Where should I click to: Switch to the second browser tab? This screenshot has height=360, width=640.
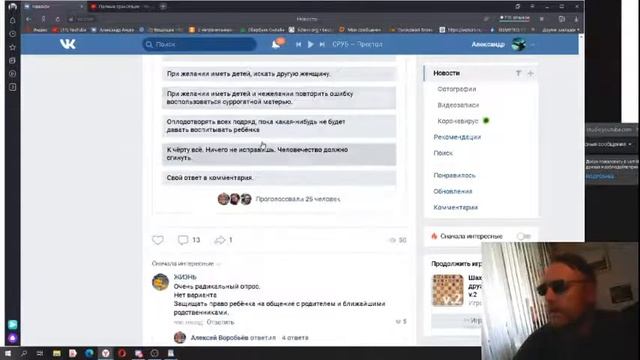122,7
